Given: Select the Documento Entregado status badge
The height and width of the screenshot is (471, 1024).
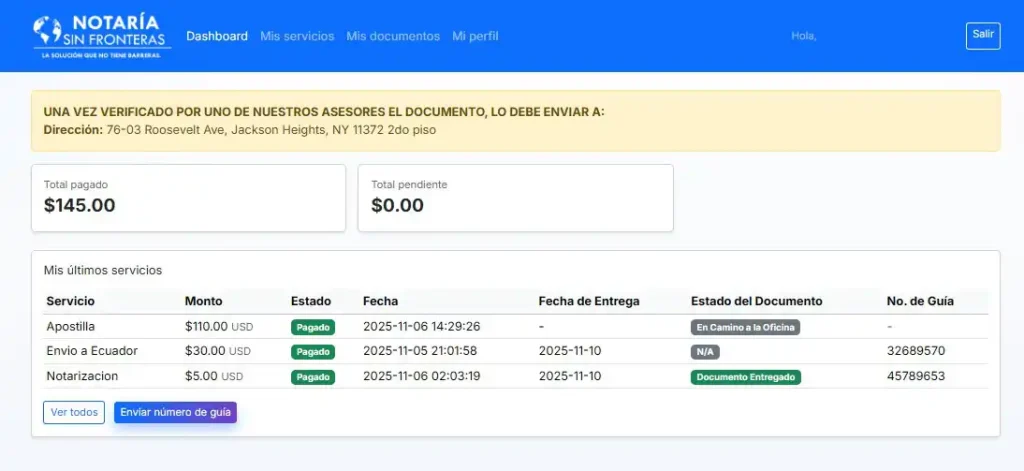Looking at the screenshot, I should [x=745, y=377].
